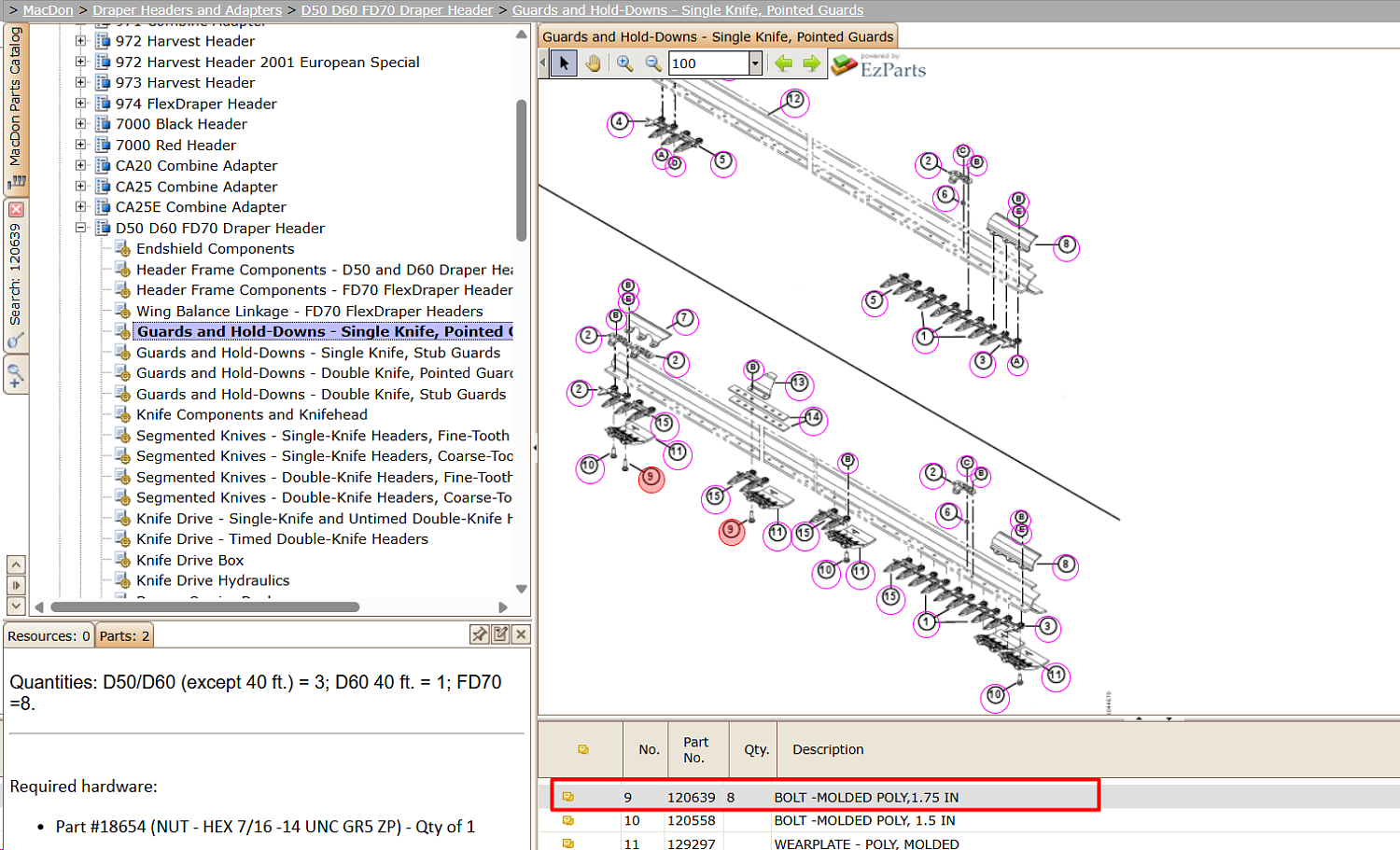Select Knife Components and Knifehead tree item
Screen dimensions: 1400x850
[252, 414]
